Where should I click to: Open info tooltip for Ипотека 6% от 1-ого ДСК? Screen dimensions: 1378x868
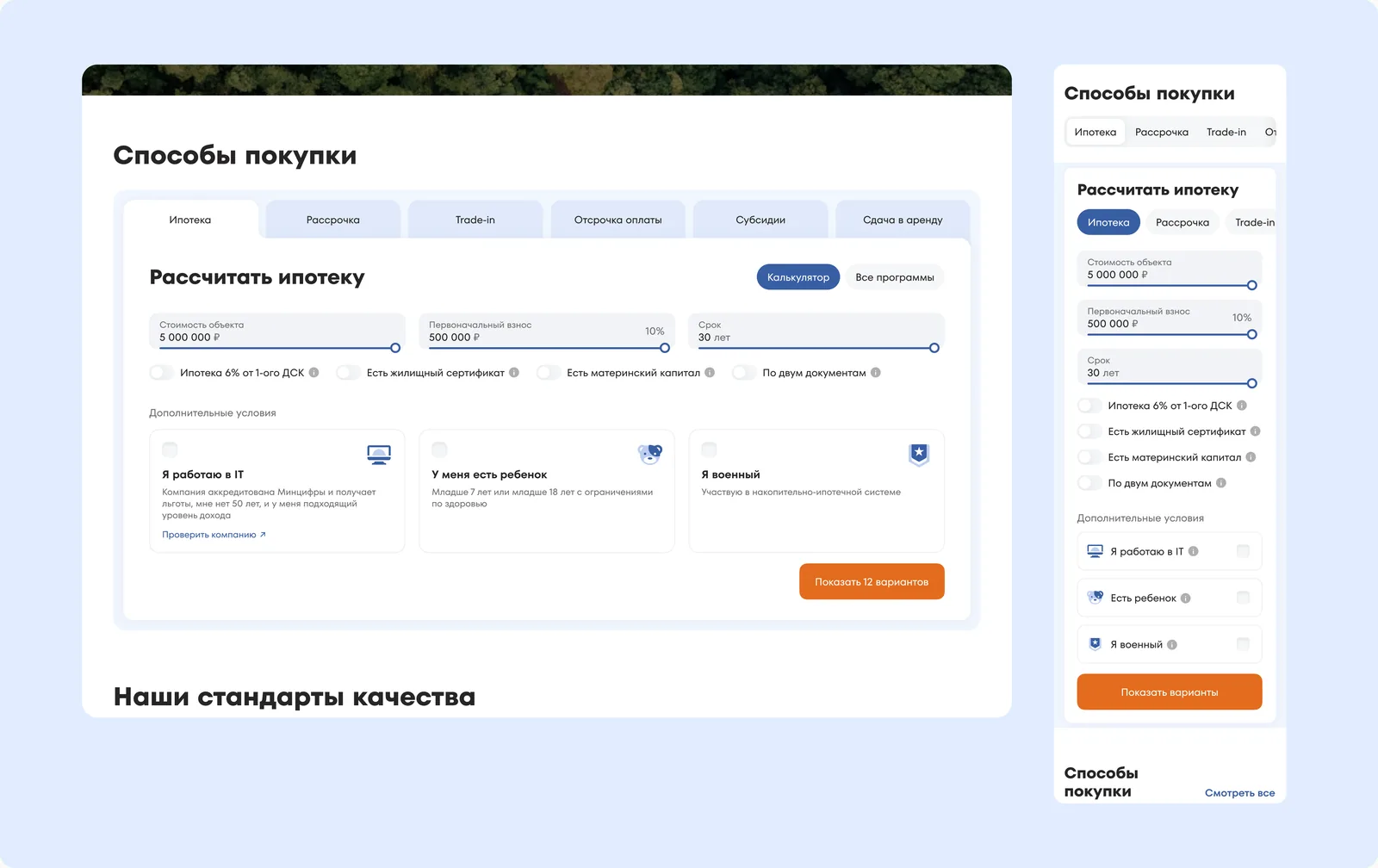(x=313, y=373)
